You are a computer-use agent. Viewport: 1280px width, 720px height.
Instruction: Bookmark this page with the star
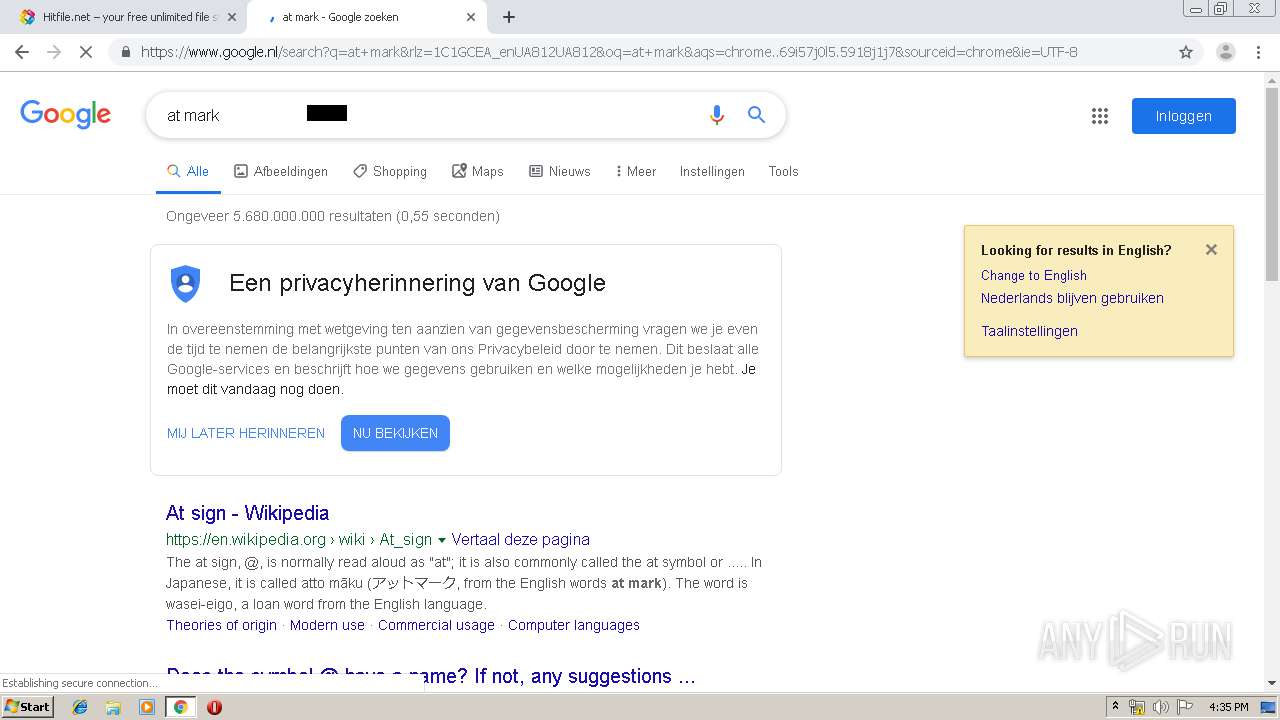[1186, 52]
